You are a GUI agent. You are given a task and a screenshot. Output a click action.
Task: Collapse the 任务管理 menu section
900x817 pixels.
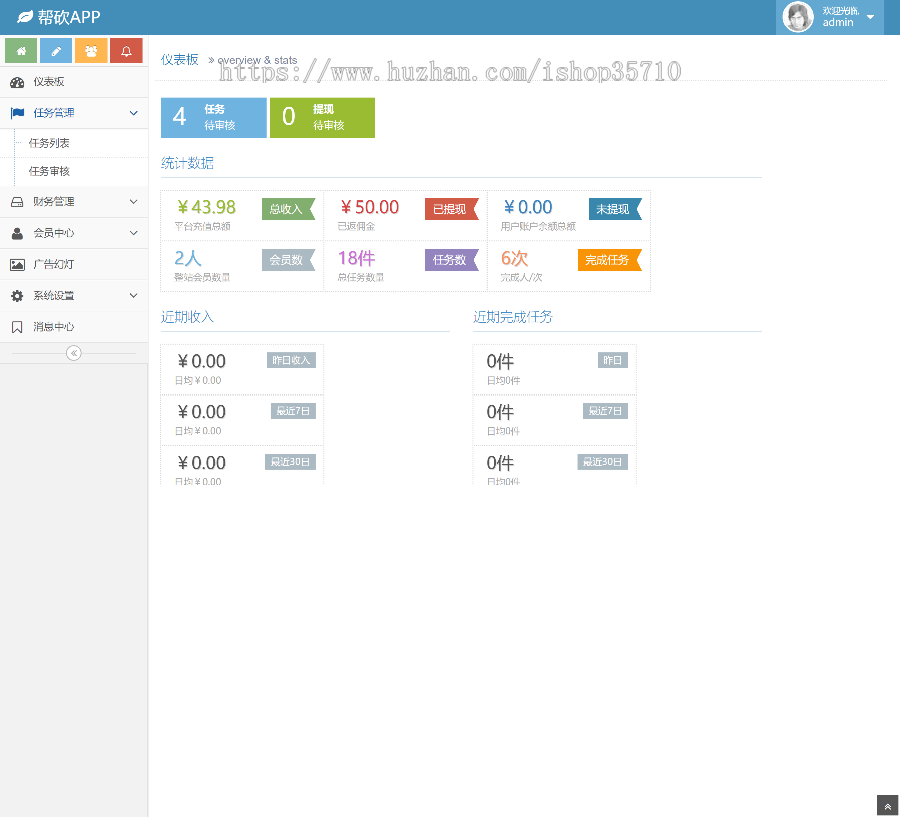click(133, 113)
